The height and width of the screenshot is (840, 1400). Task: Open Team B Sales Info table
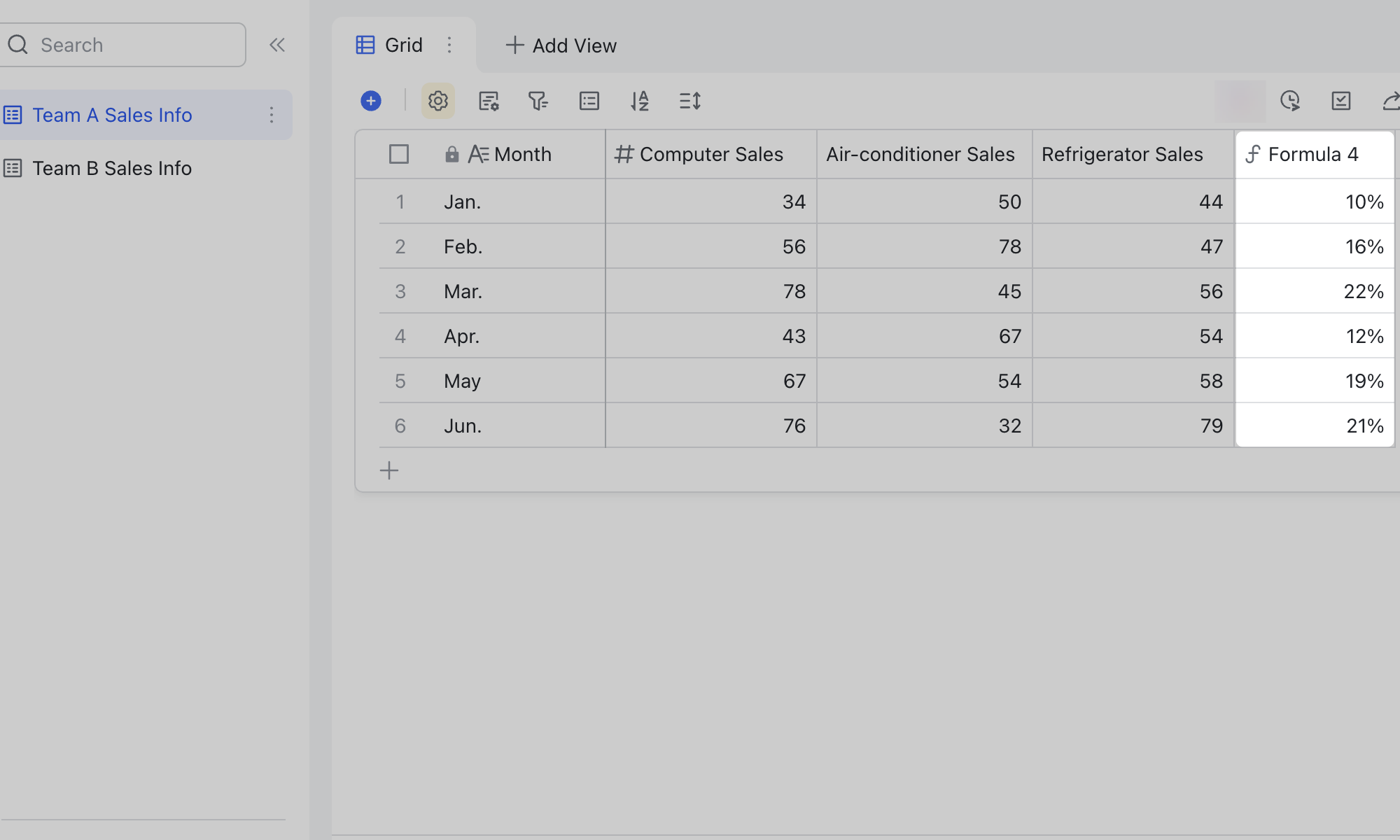click(x=146, y=168)
